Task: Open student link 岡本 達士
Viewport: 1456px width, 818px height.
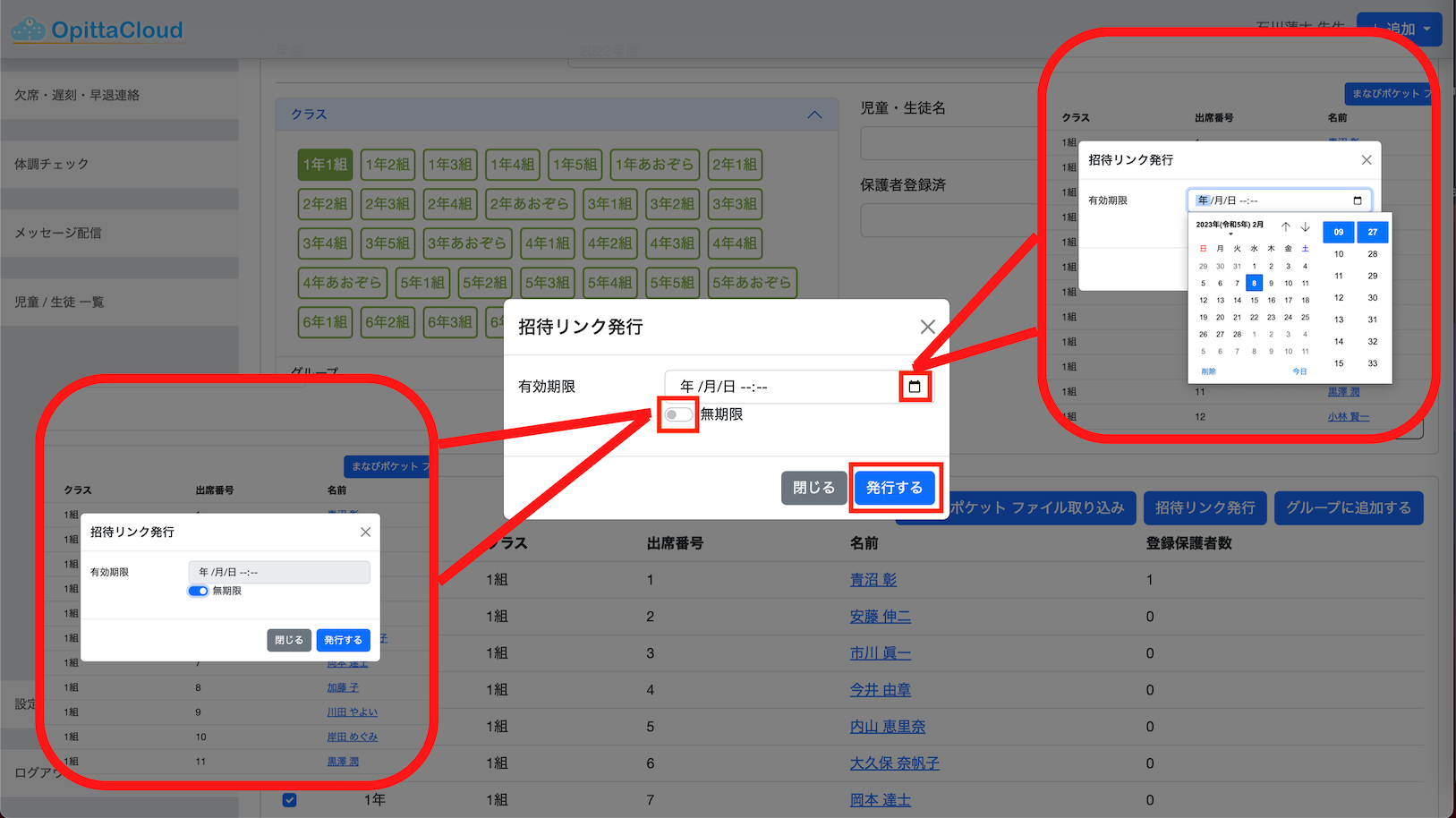Action: pyautogui.click(x=881, y=800)
